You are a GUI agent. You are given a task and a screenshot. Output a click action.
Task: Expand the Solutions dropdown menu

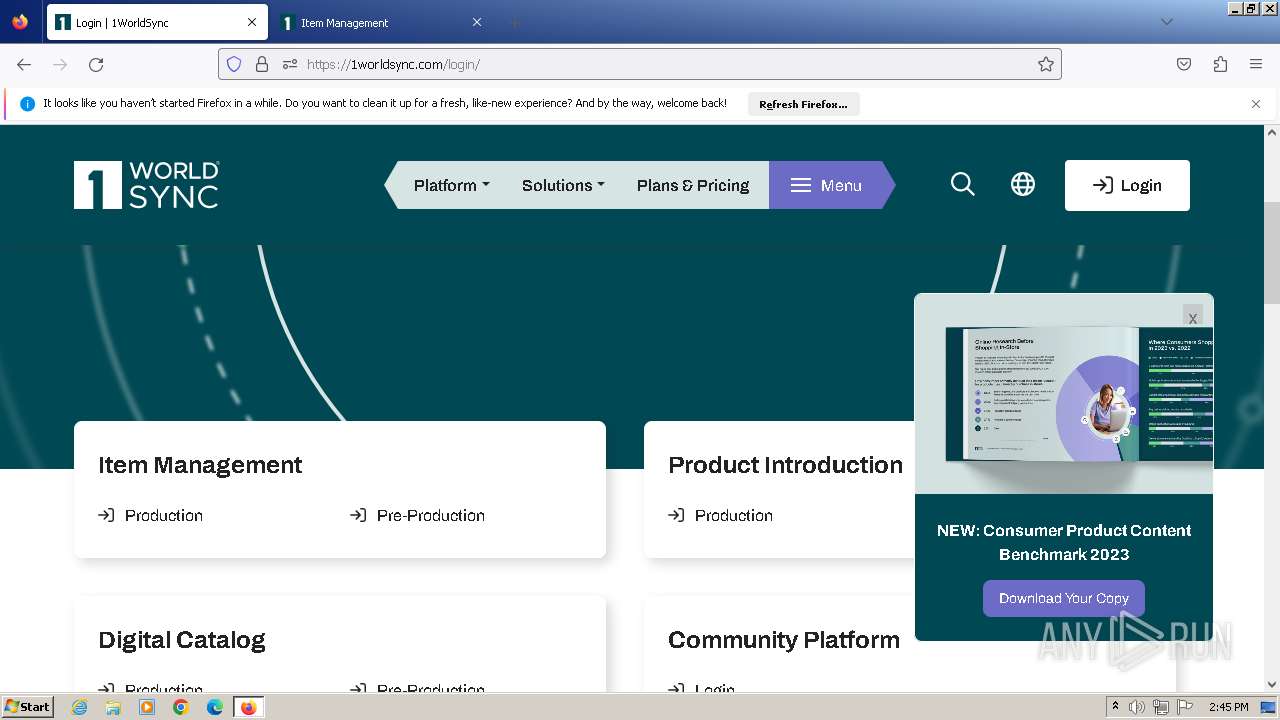tap(563, 185)
